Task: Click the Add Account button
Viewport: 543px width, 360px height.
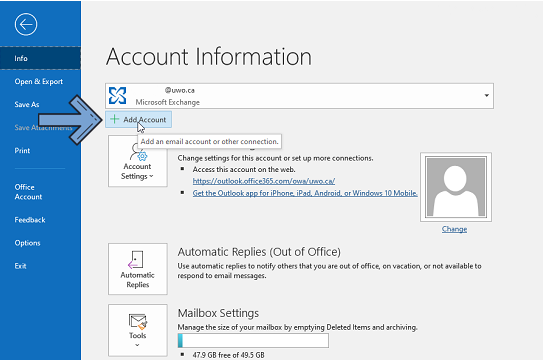Action: point(139,119)
